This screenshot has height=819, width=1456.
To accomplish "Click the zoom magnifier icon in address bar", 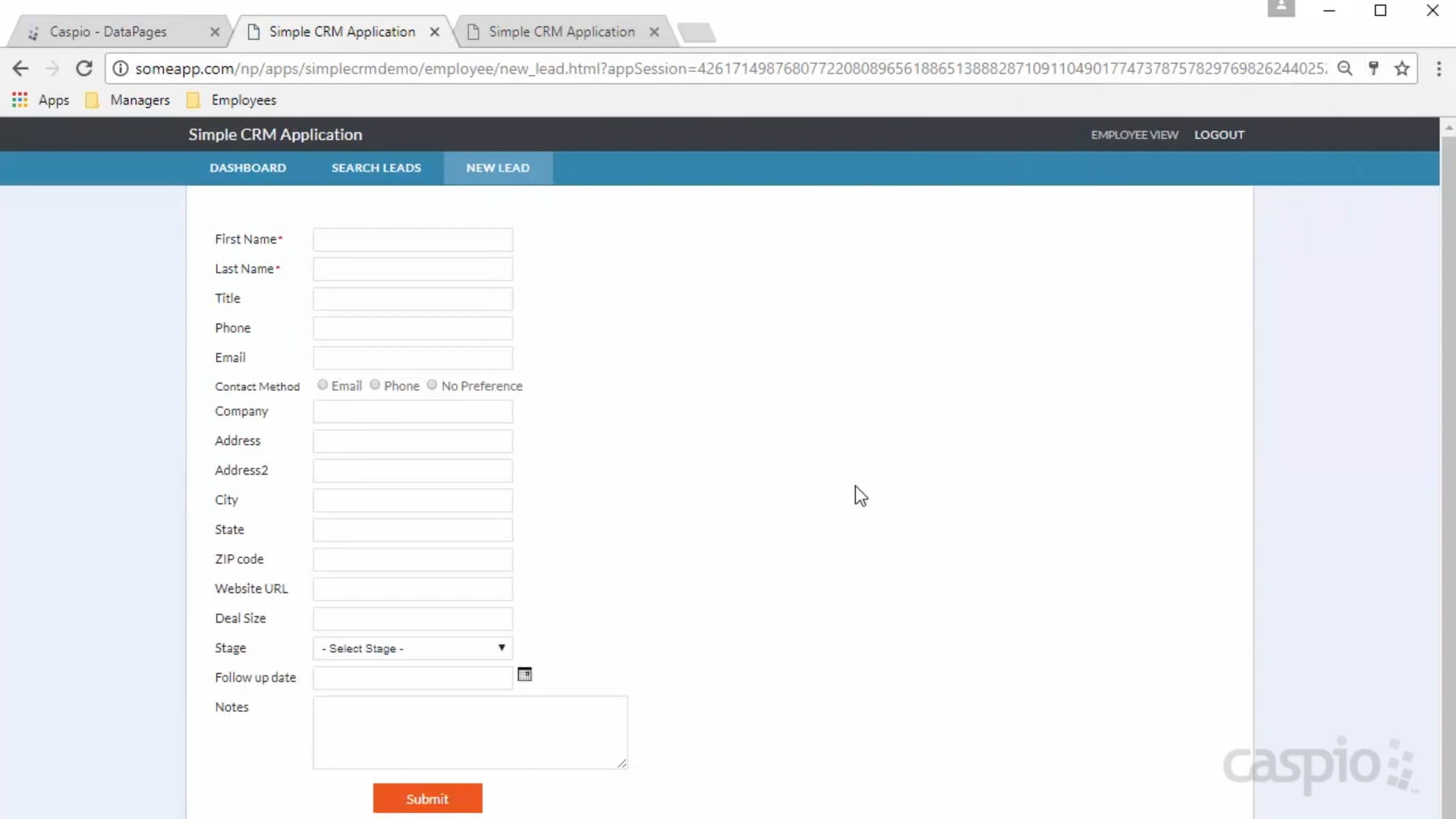I will click(1344, 68).
